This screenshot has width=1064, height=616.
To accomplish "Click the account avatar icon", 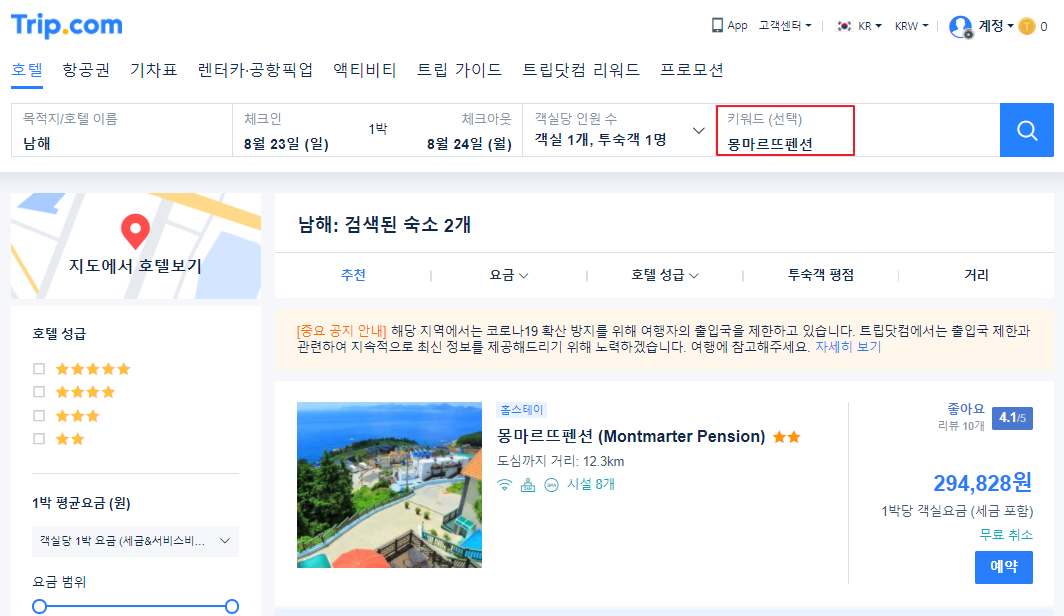I will 960,26.
